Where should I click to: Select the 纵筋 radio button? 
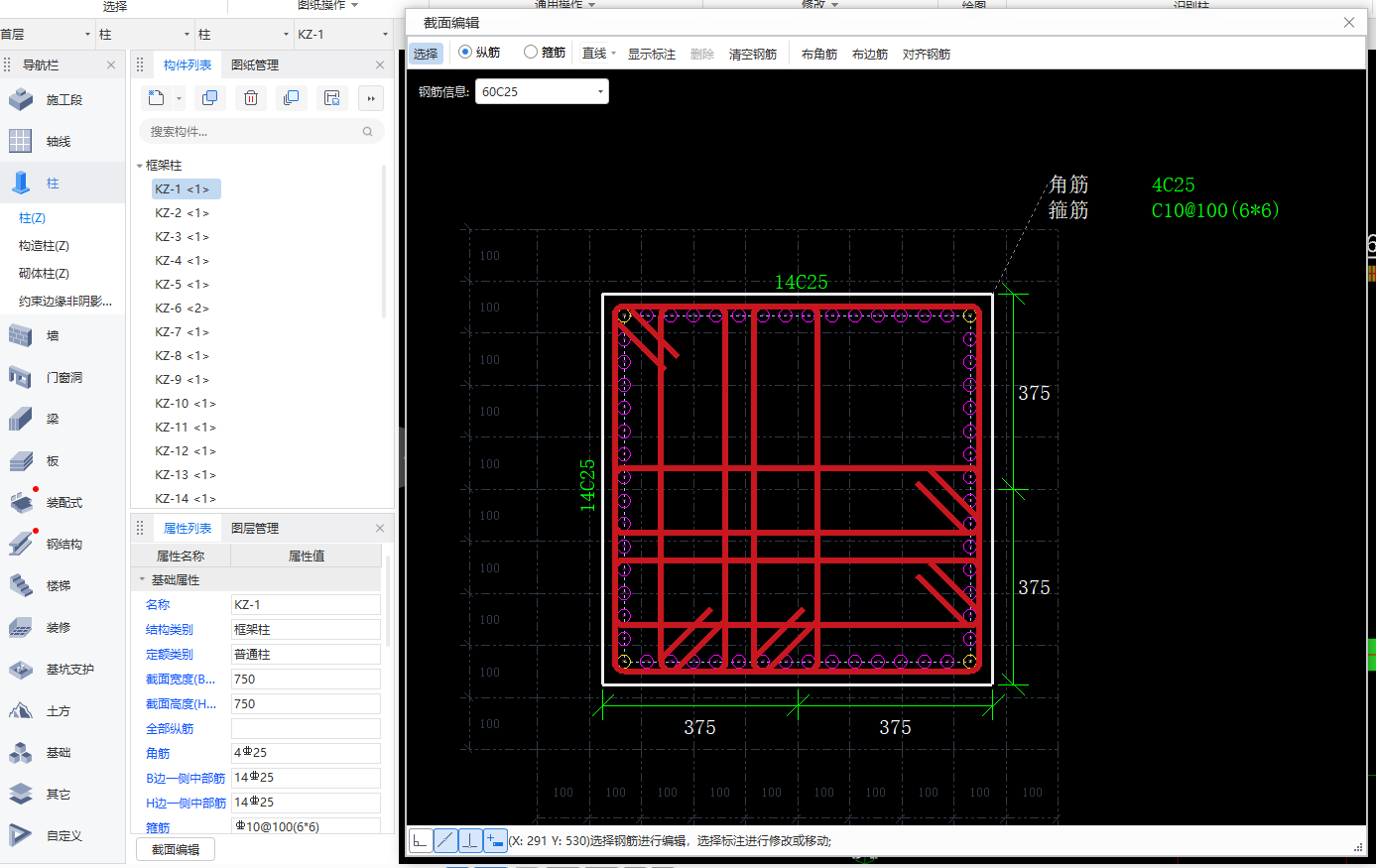click(465, 53)
